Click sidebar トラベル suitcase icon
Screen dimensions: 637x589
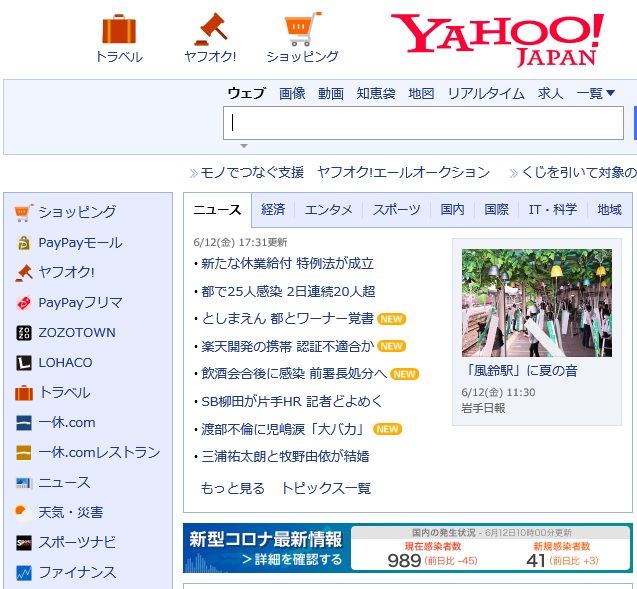[x=24, y=393]
